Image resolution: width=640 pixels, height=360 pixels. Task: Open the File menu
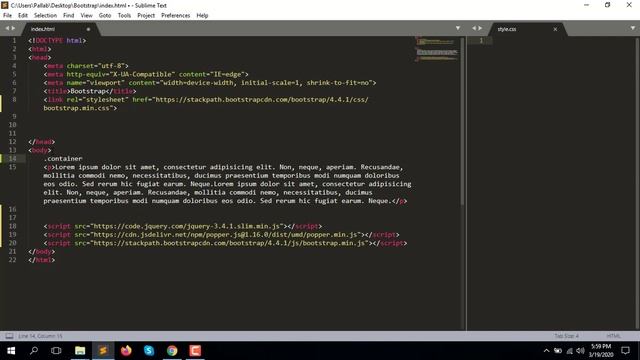[x=7, y=16]
